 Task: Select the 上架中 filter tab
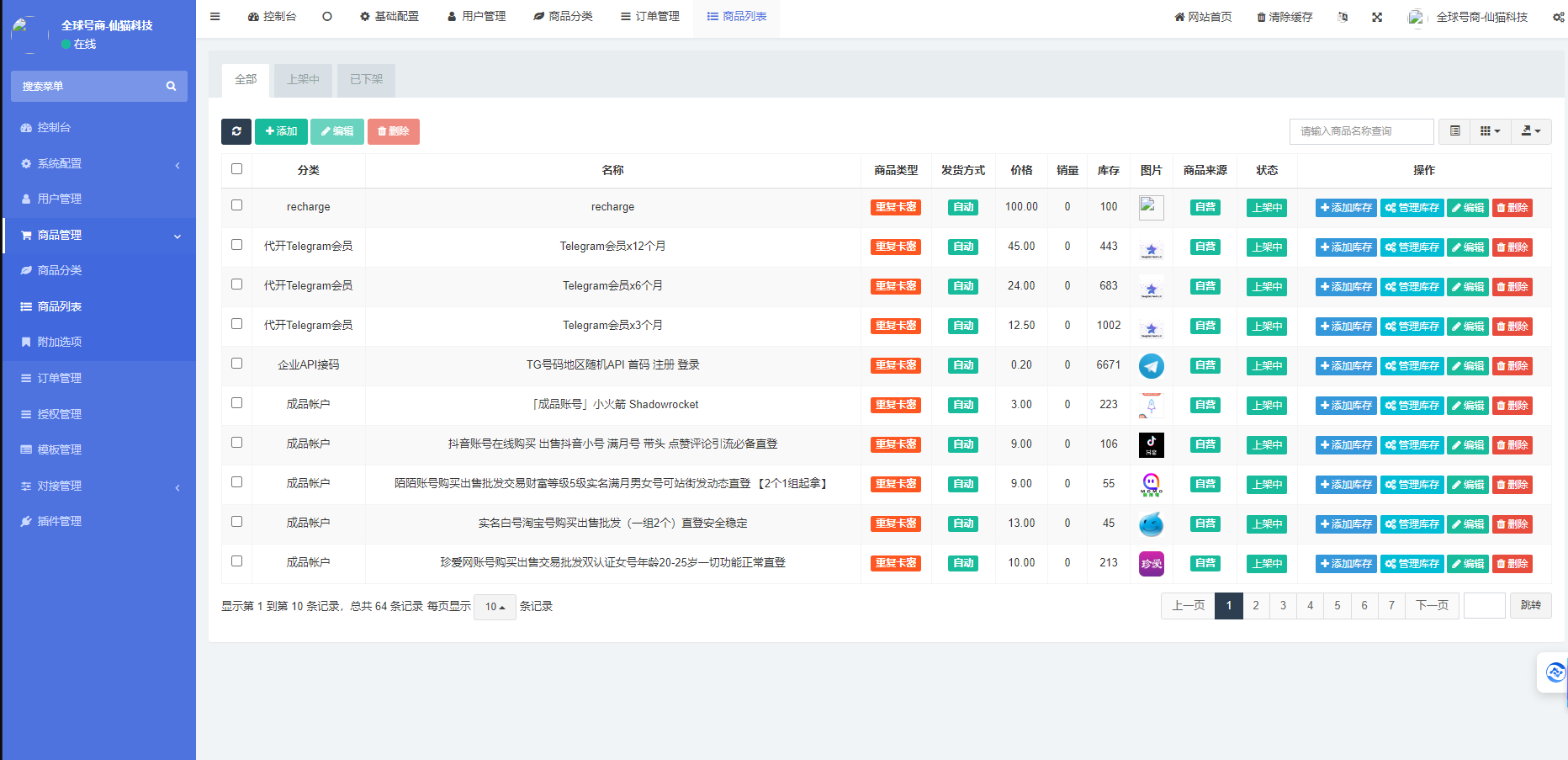(x=303, y=80)
